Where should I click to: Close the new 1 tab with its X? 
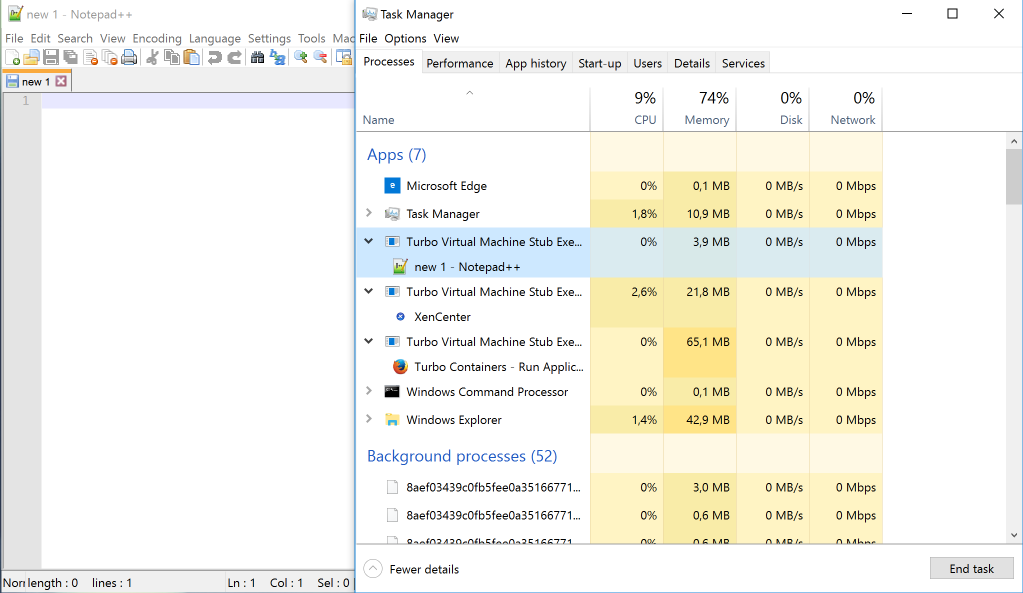(61, 81)
